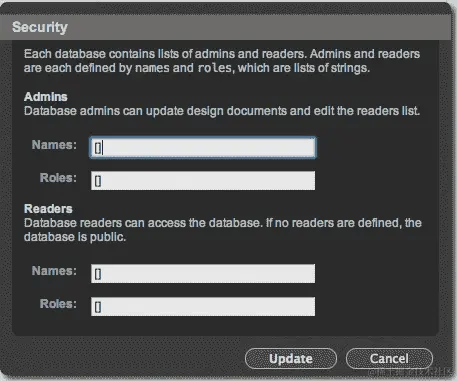This screenshot has height=381, width=457.
Task: Focus the Admins Roles input field
Action: click(203, 181)
